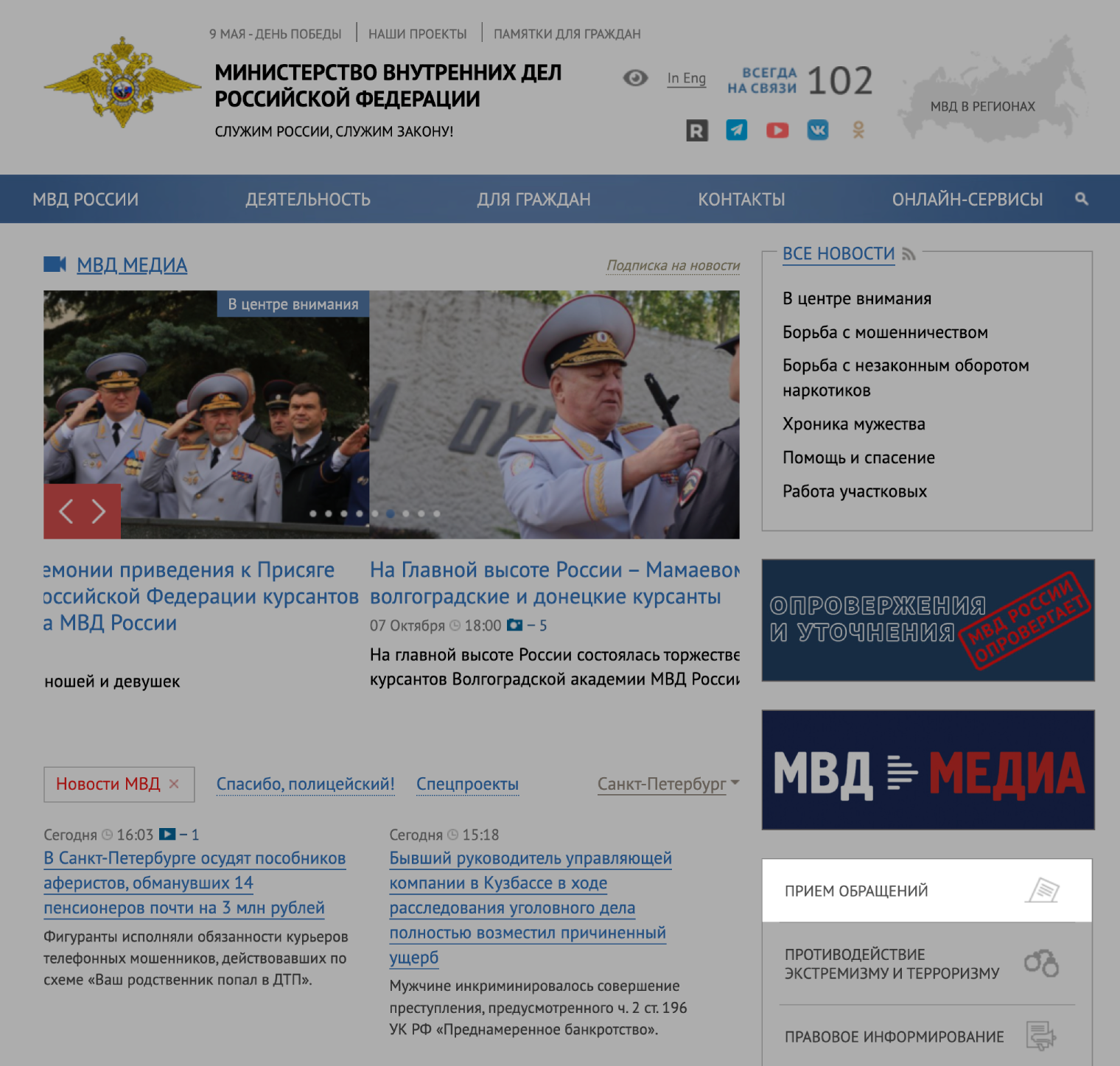Click the RSS feed icon near Все новости

[909, 254]
